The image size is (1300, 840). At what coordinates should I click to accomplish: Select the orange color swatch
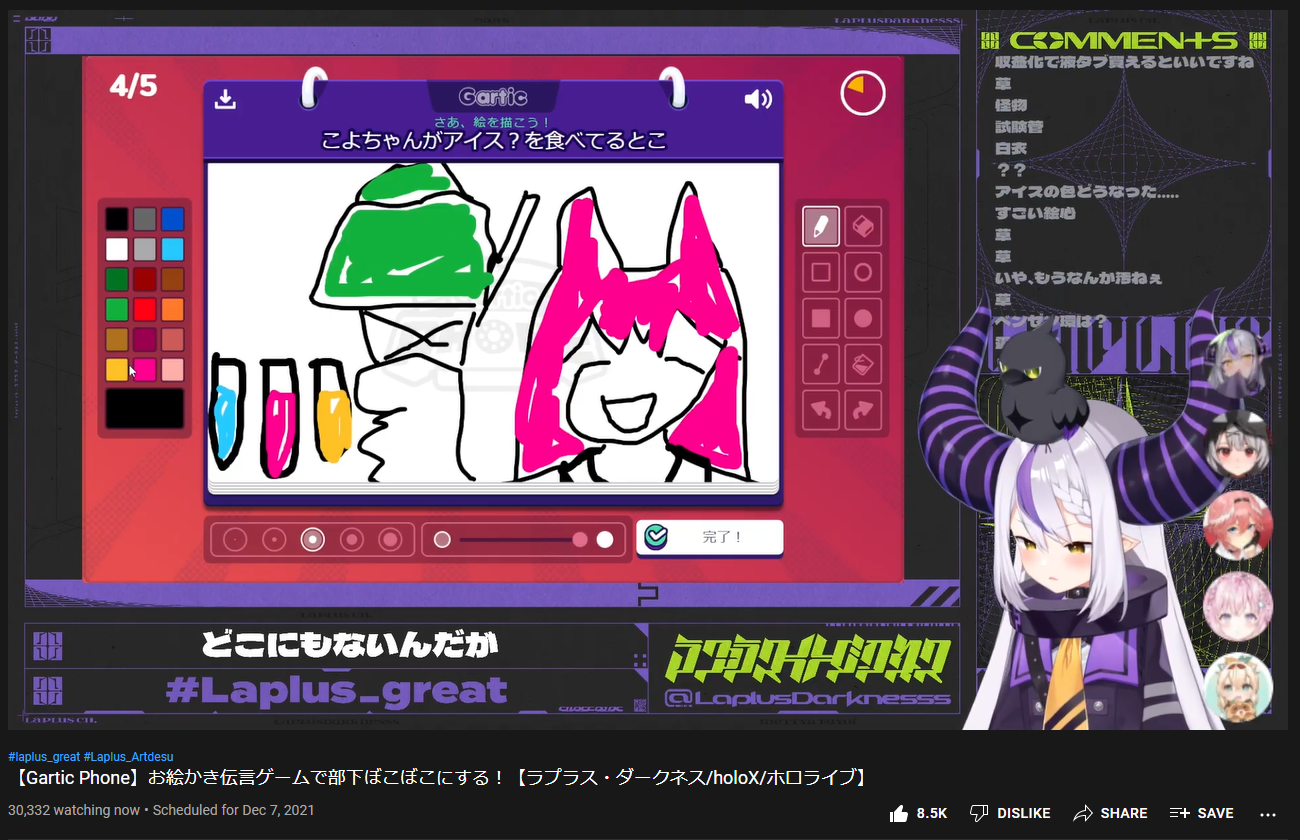pyautogui.click(x=173, y=309)
